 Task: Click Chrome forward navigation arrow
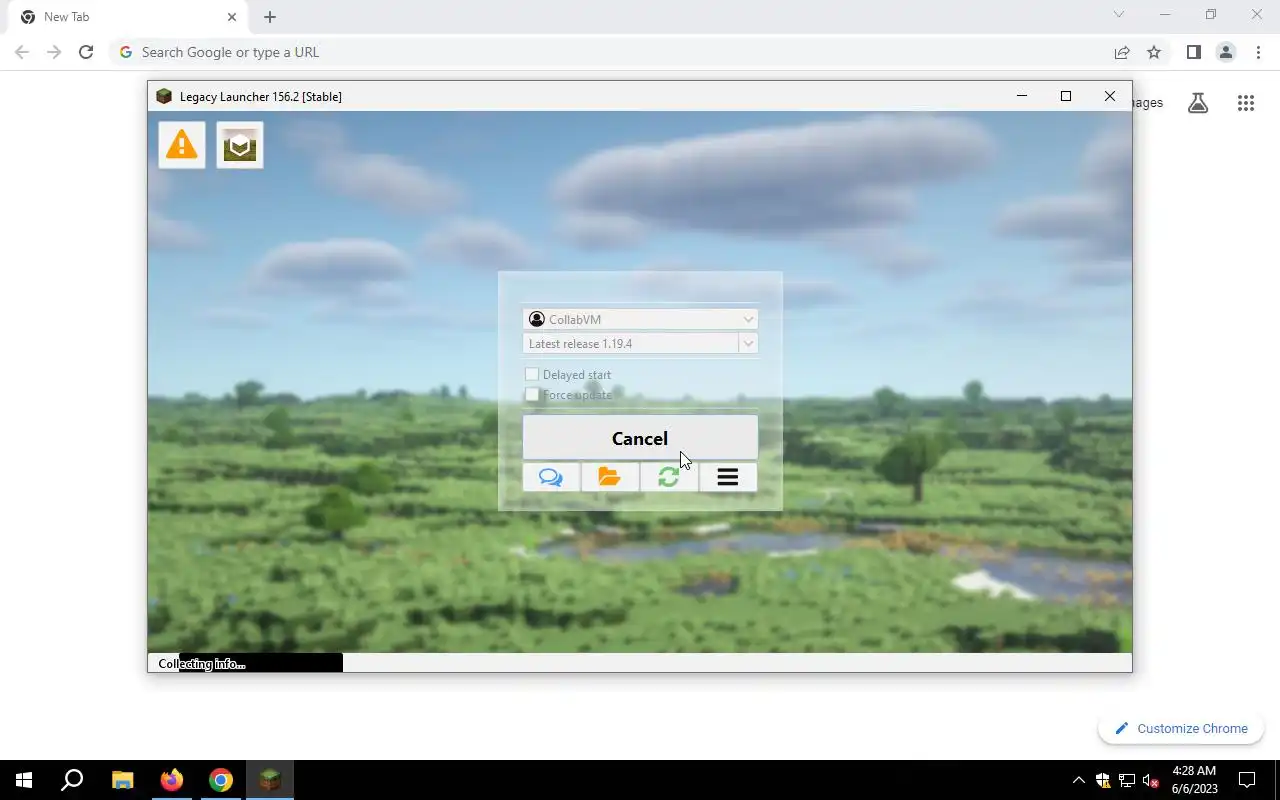click(x=54, y=52)
